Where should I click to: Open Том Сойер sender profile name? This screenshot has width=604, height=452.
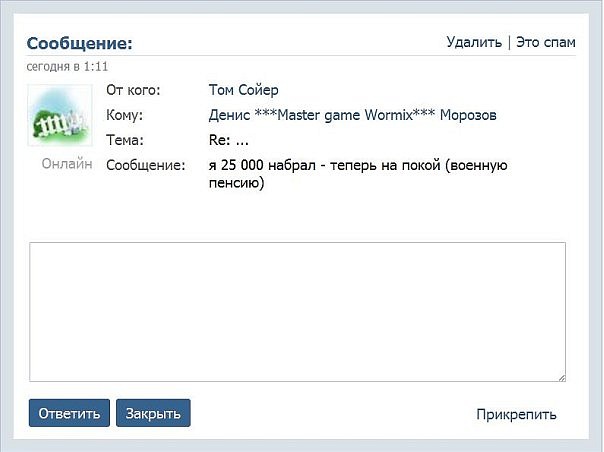tap(243, 90)
